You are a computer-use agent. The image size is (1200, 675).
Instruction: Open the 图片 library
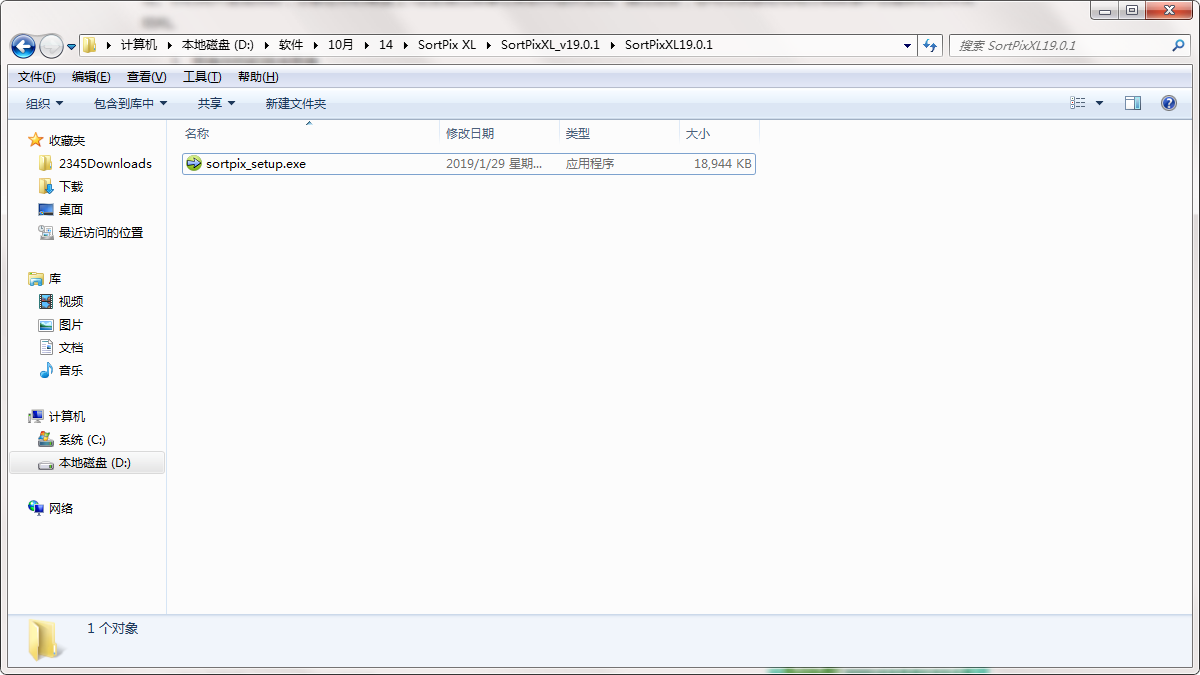[71, 324]
